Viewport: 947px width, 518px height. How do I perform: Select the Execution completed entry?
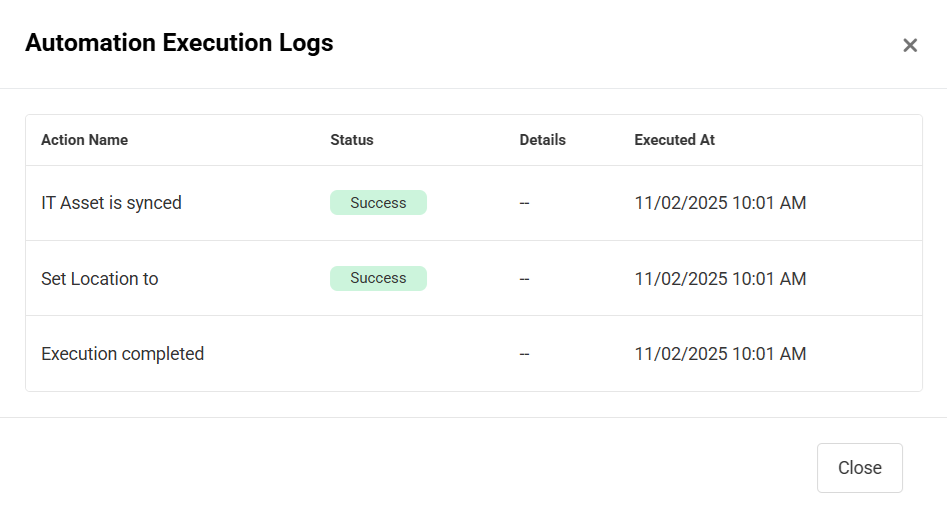[122, 354]
